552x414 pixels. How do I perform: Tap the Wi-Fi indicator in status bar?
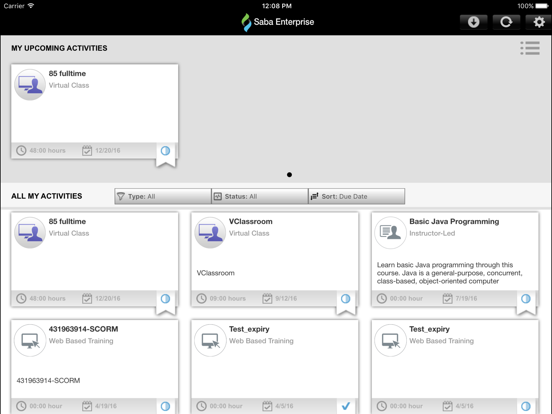pyautogui.click(x=31, y=6)
